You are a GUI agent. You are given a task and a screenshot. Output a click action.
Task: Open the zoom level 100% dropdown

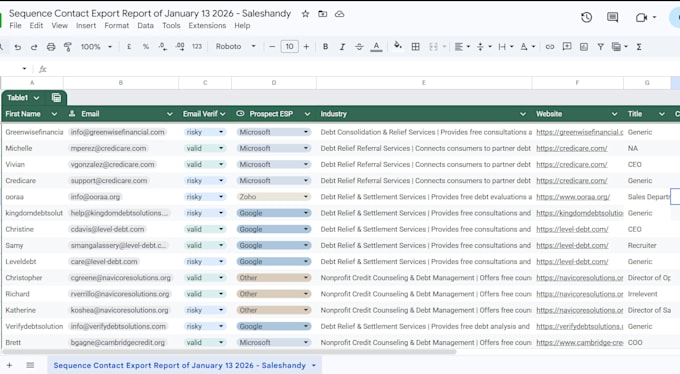coord(96,46)
